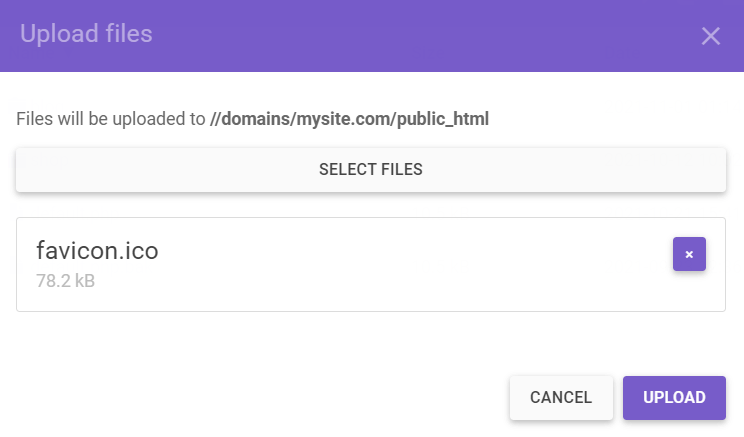
Task: Click the purple dialog header bar
Action: point(400,36)
